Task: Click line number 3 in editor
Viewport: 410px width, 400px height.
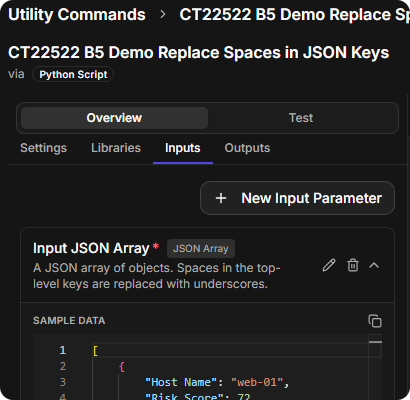Action: pos(63,382)
